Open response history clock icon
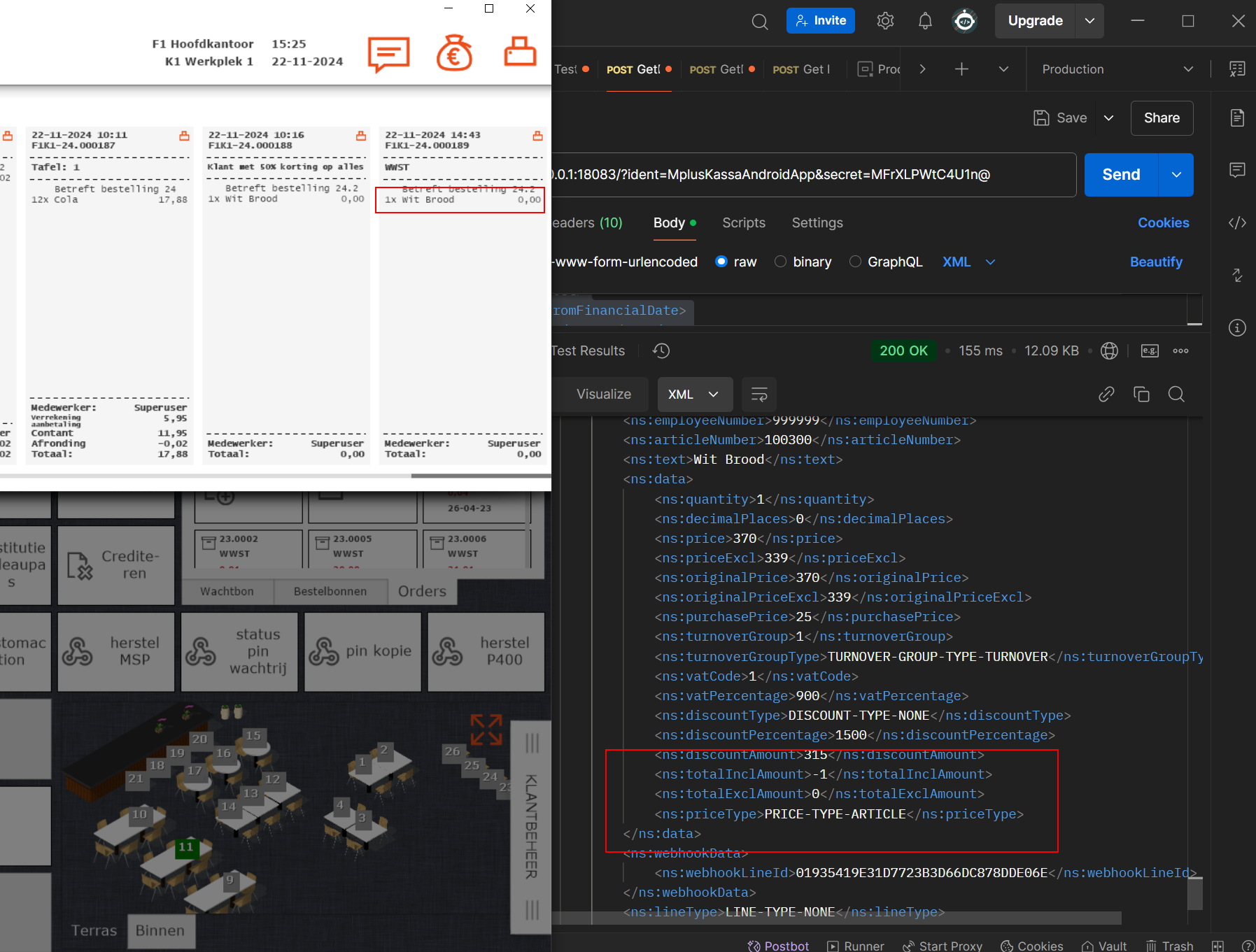The width and height of the screenshot is (1256, 952). click(x=661, y=350)
